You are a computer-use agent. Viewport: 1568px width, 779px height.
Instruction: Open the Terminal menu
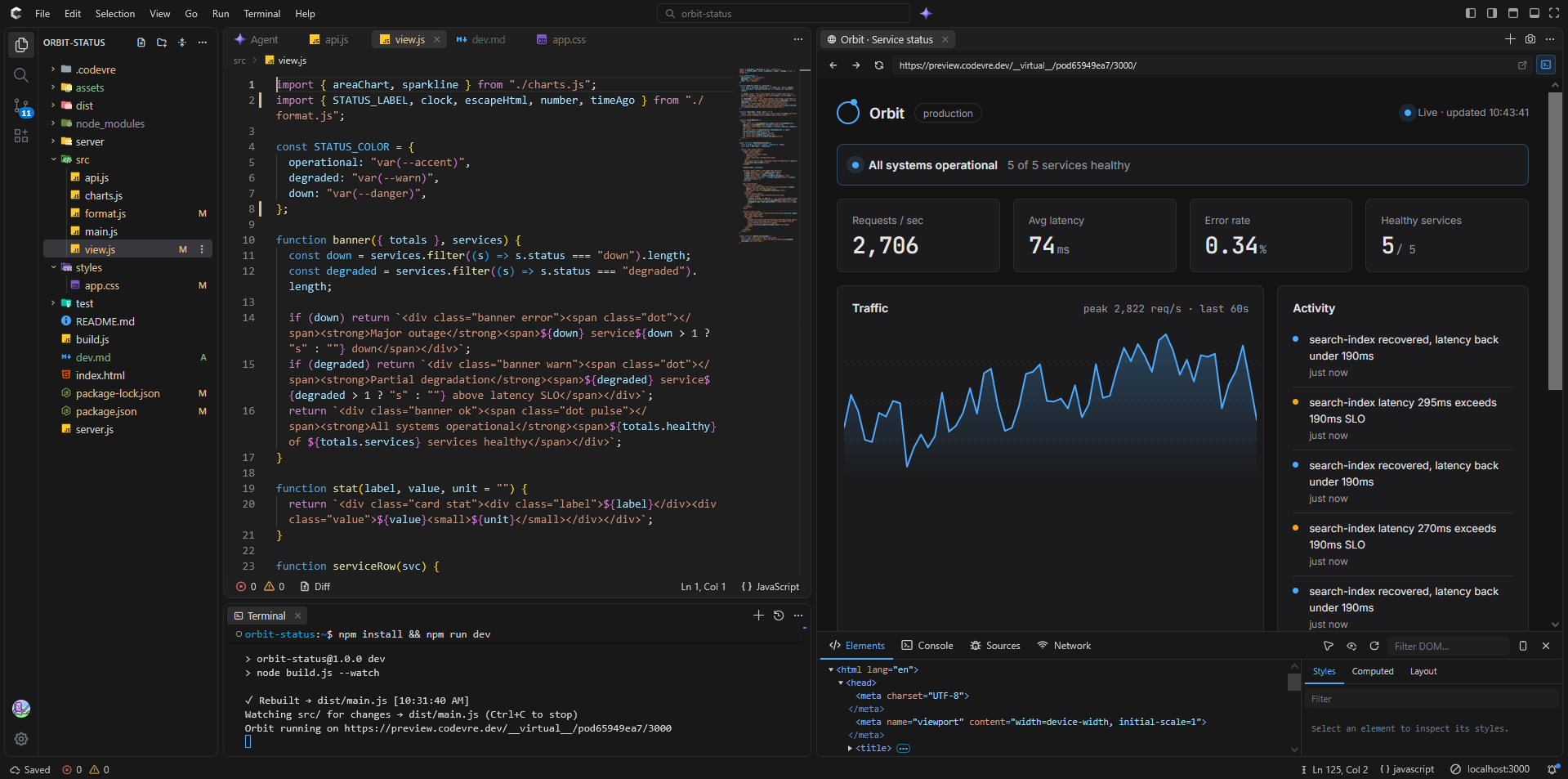pos(261,13)
